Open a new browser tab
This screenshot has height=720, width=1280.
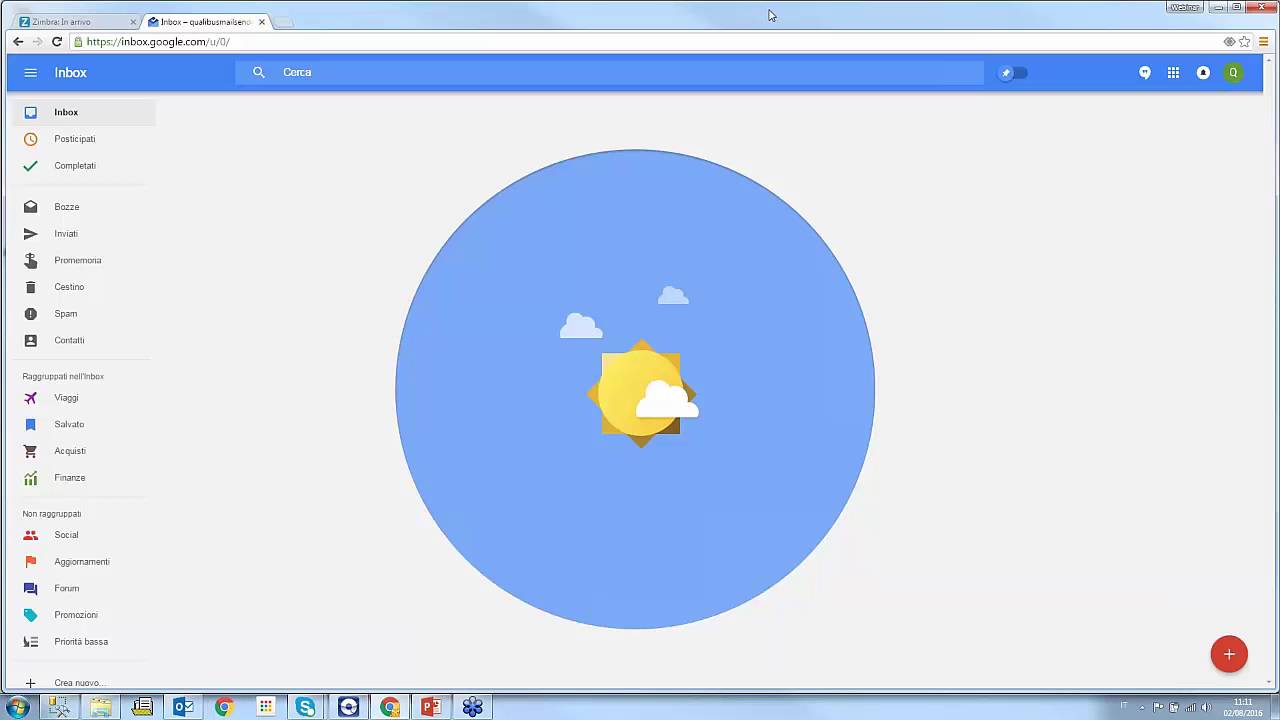tap(284, 22)
